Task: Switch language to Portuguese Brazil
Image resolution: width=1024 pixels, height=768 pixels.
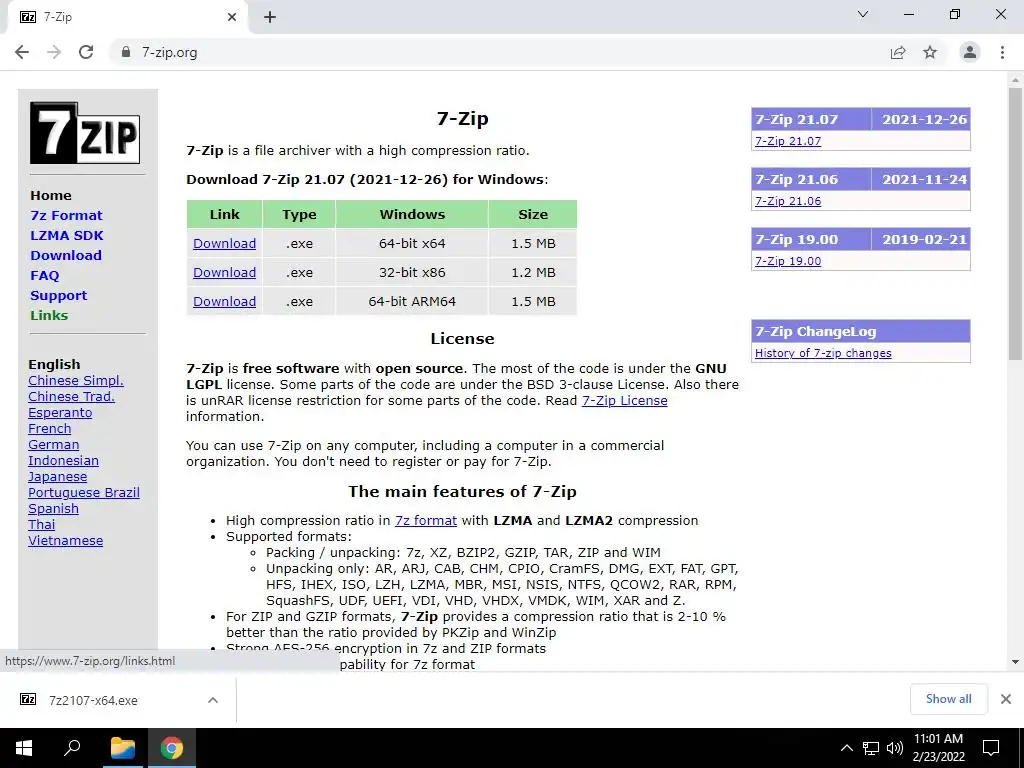Action: tap(84, 492)
